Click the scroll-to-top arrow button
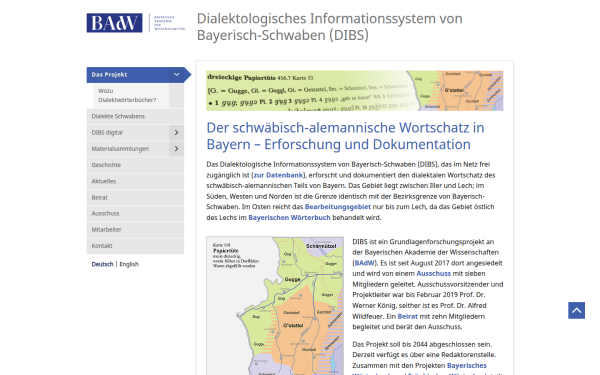 (576, 310)
